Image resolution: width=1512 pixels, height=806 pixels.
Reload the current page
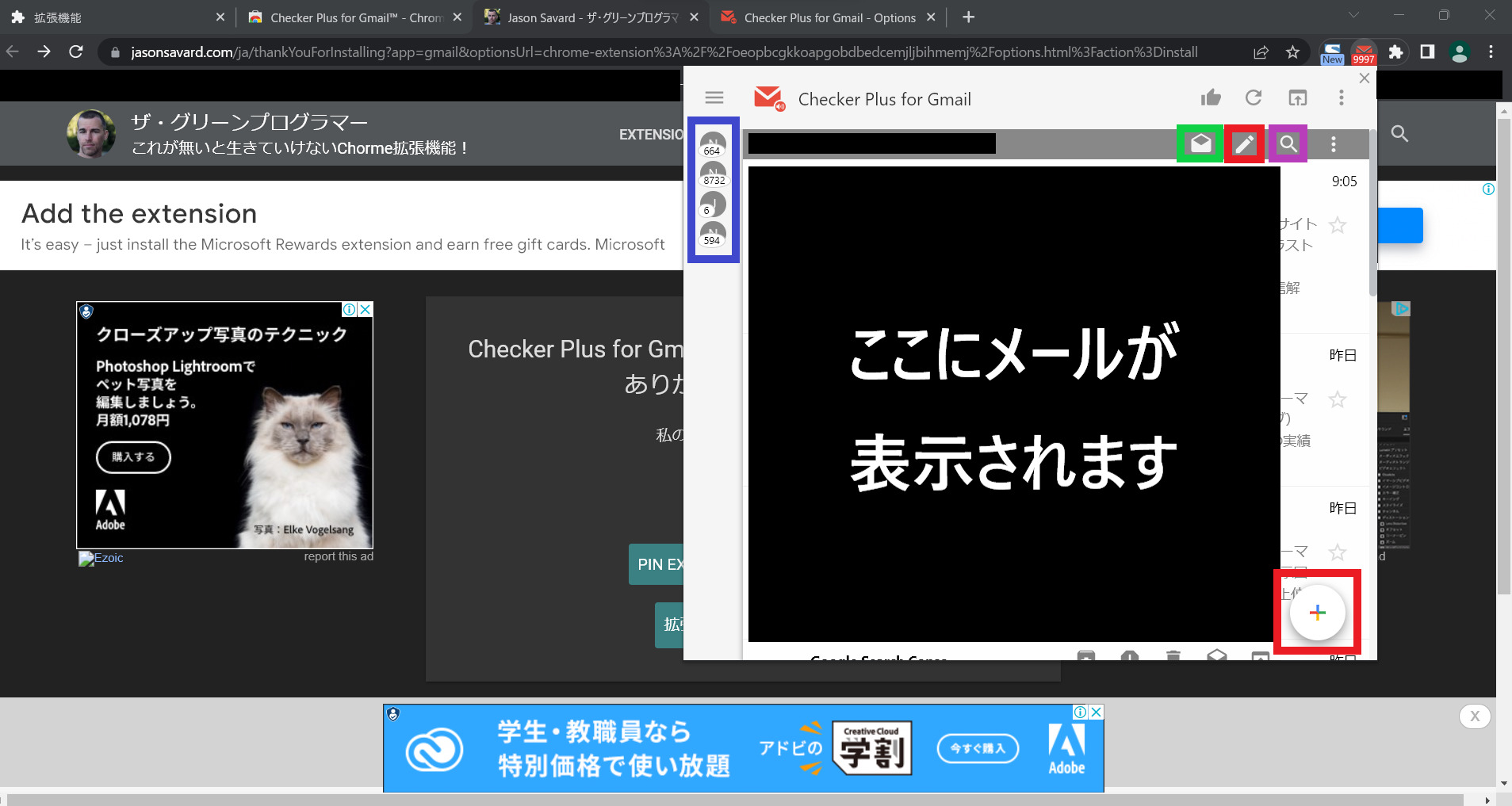(x=76, y=52)
